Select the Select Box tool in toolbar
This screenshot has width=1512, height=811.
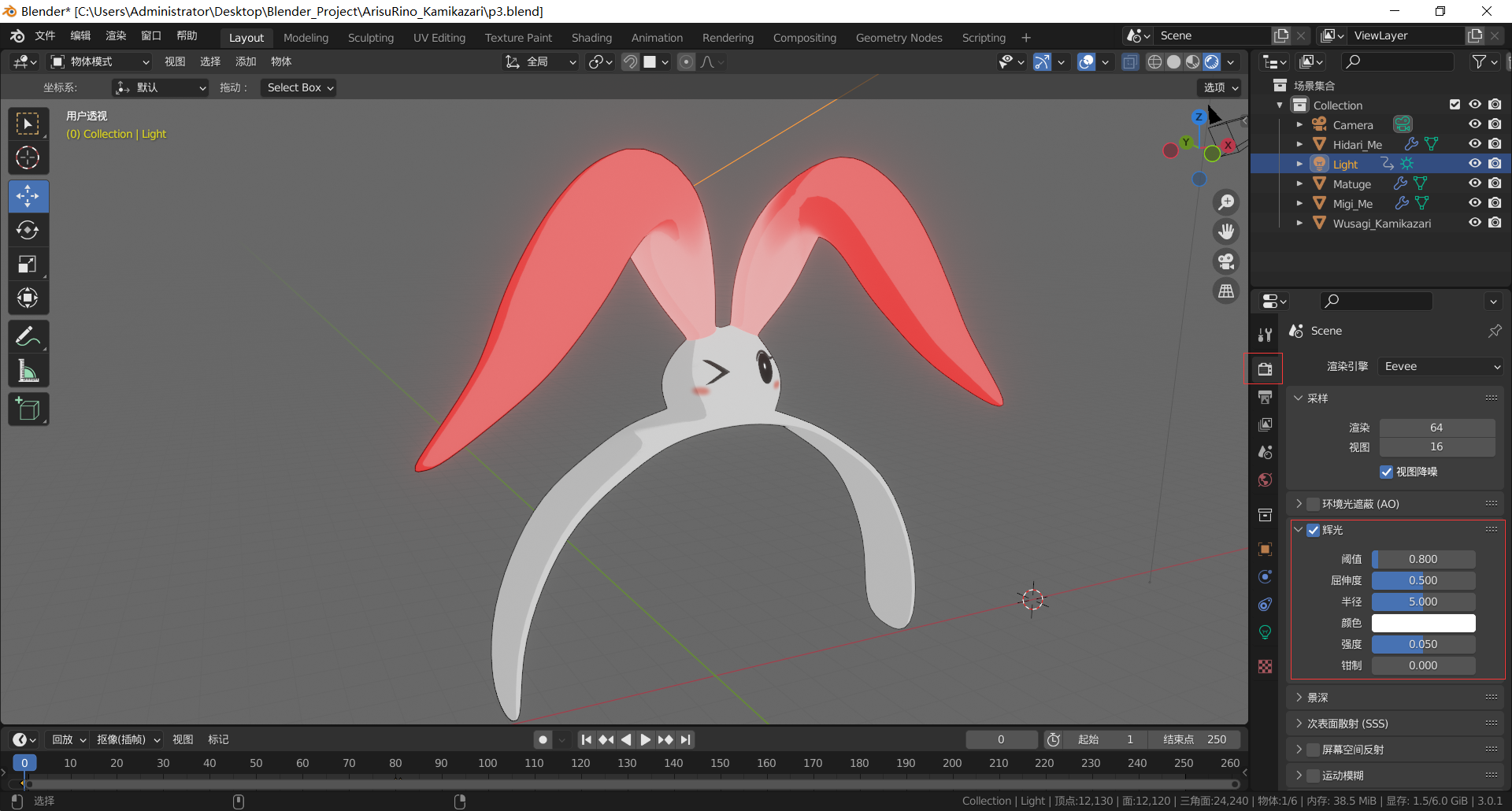(28, 124)
